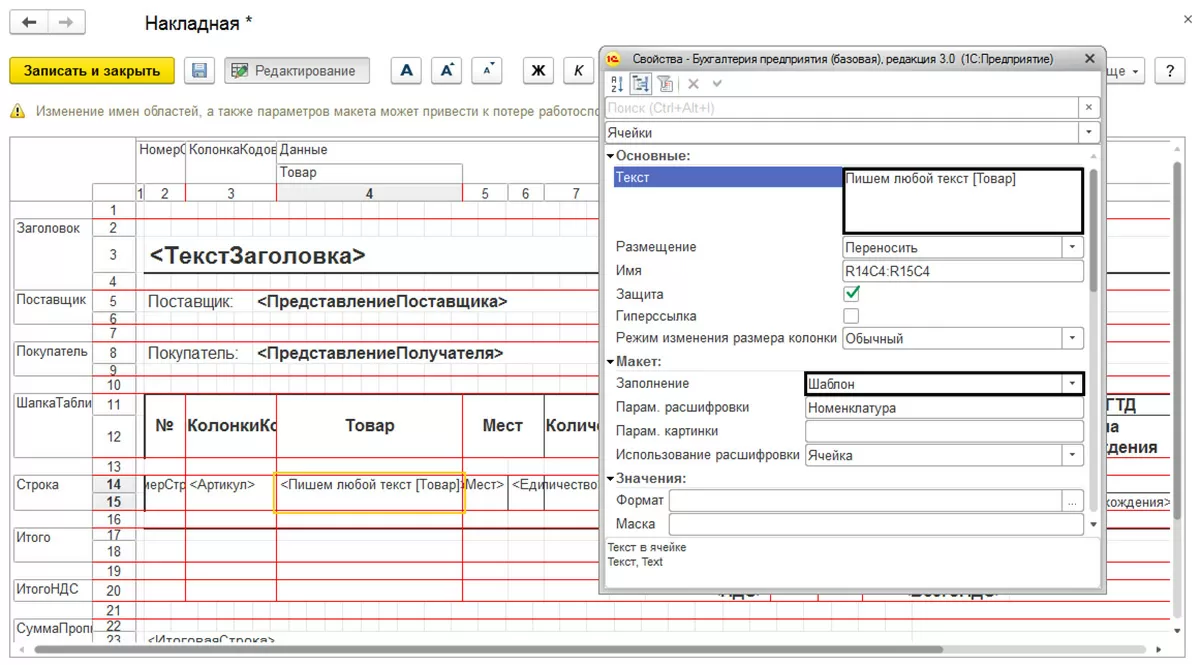Clear the property search field with X
Screen dimensions: 1200x665
(1089, 107)
